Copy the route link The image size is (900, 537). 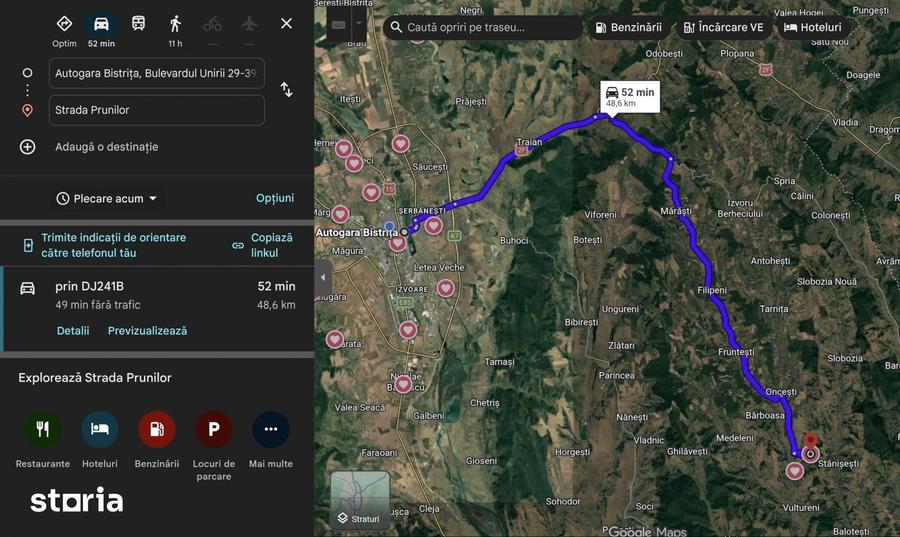coord(265,245)
